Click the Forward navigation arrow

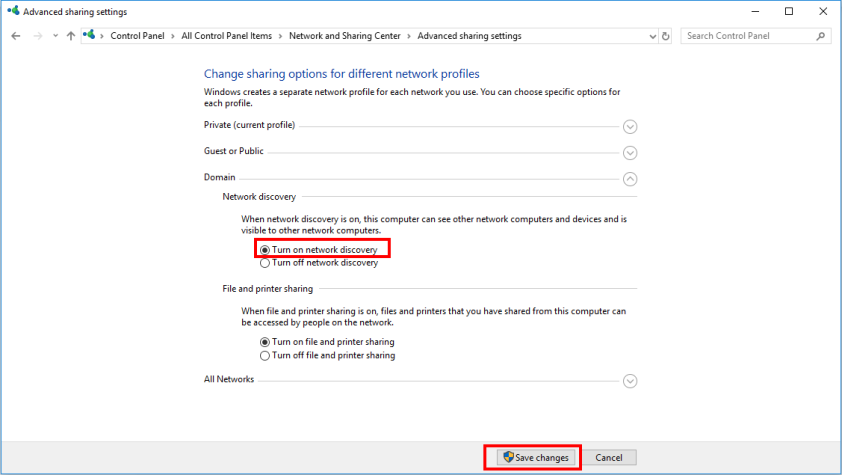click(x=37, y=36)
